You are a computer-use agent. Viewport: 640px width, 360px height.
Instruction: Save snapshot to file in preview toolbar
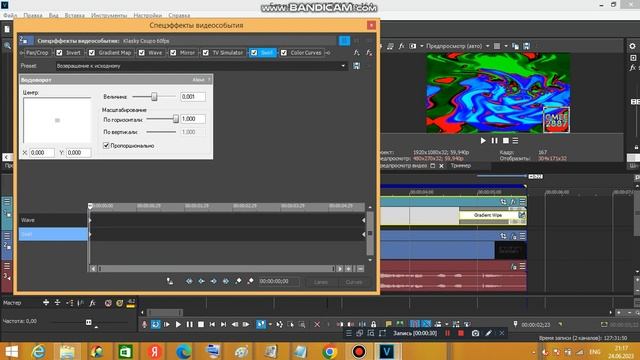coord(527,46)
